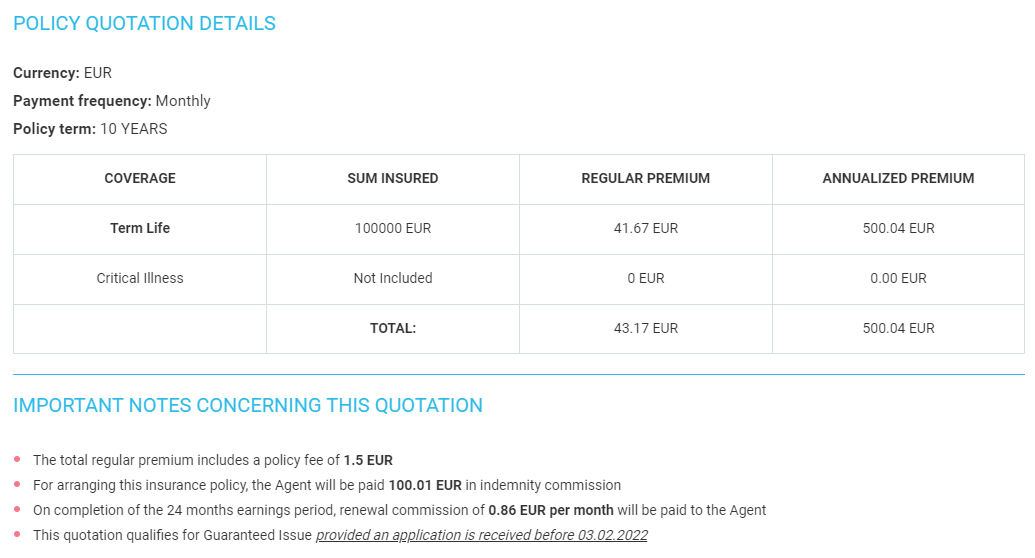The image size is (1035, 558).
Task: Select the 43.17 EUR total premium cell
Action: coord(645,328)
